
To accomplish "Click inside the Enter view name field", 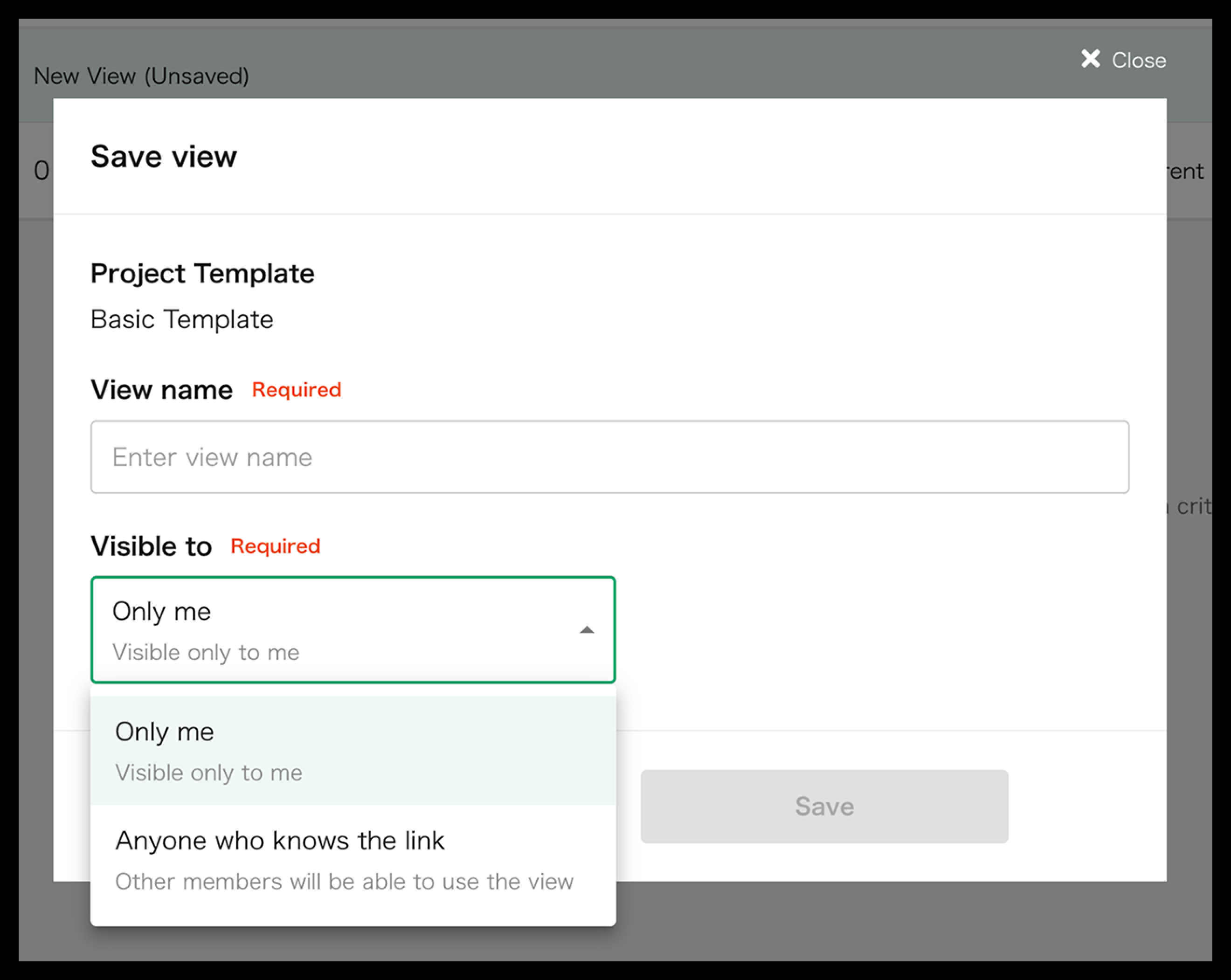I will (609, 457).
